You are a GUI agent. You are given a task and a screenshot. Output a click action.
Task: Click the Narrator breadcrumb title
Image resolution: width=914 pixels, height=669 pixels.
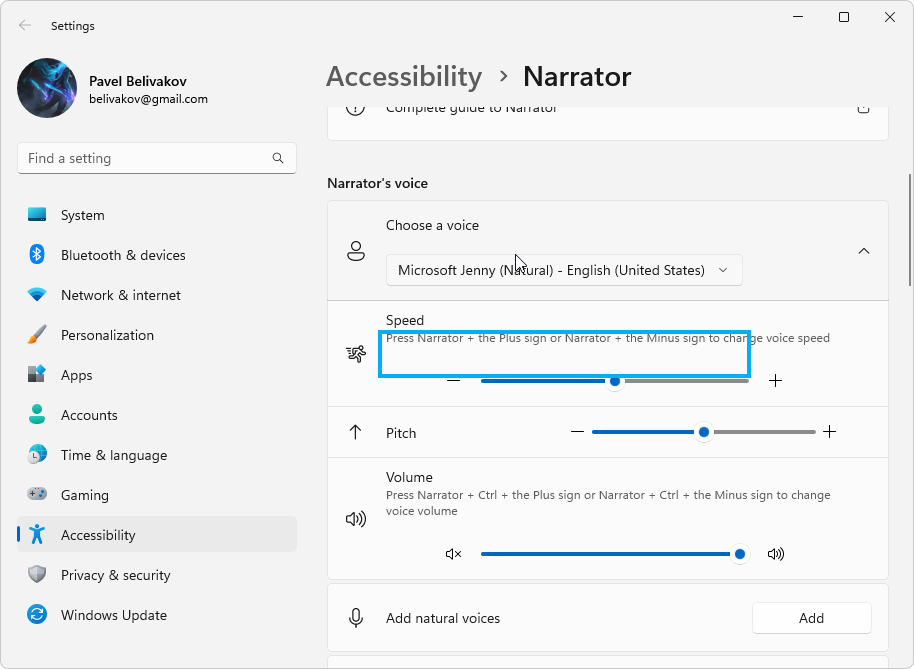click(577, 76)
